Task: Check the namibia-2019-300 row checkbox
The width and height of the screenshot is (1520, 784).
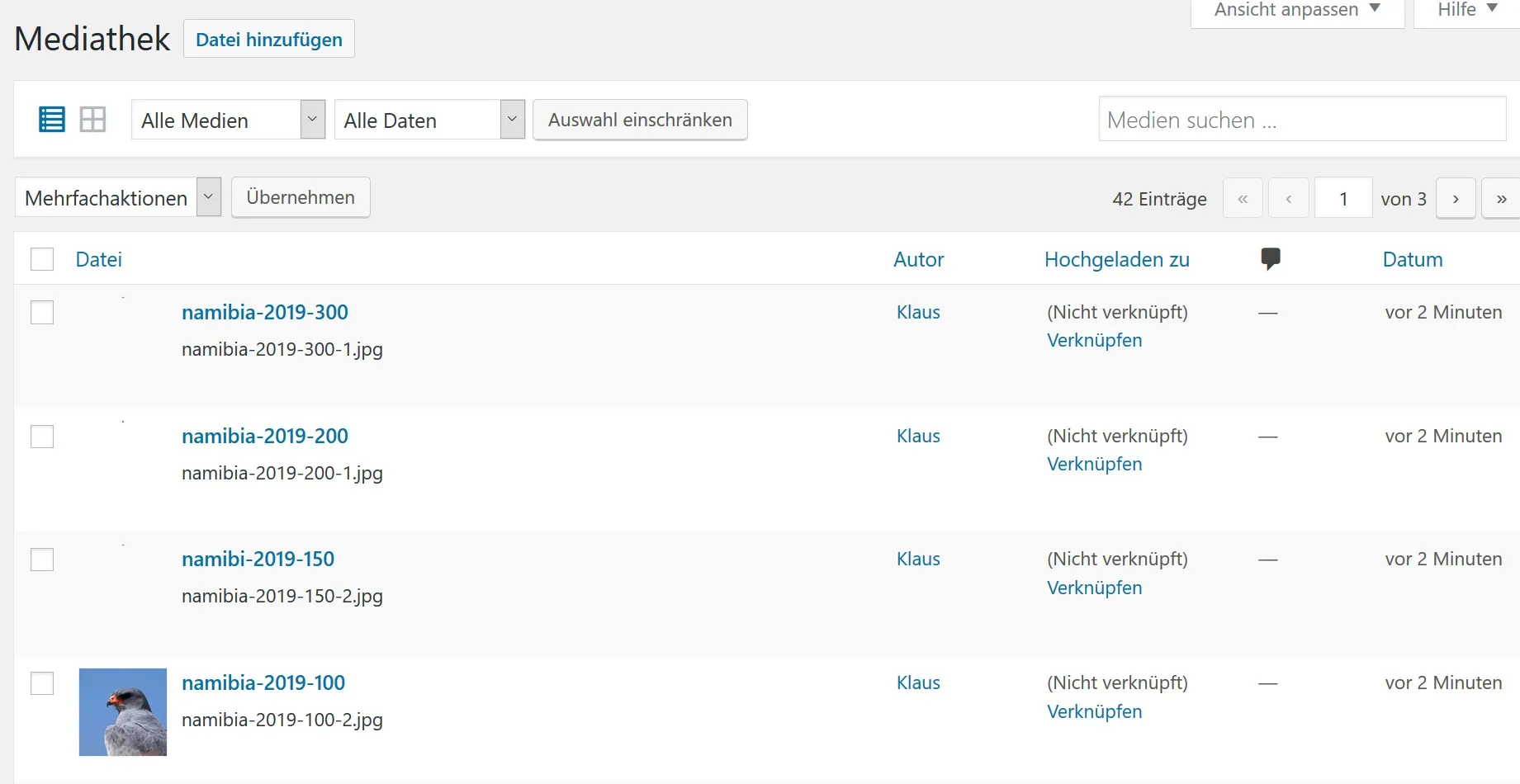Action: click(x=42, y=313)
